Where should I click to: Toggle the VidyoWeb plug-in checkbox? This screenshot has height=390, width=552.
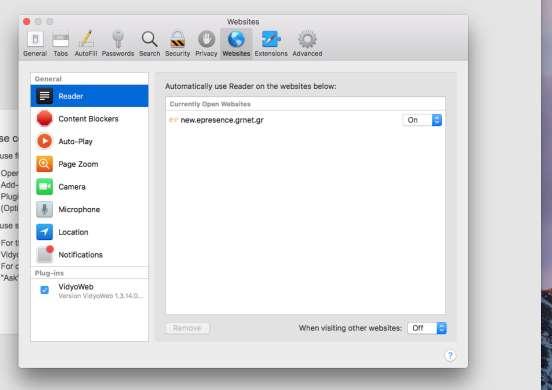click(x=44, y=290)
